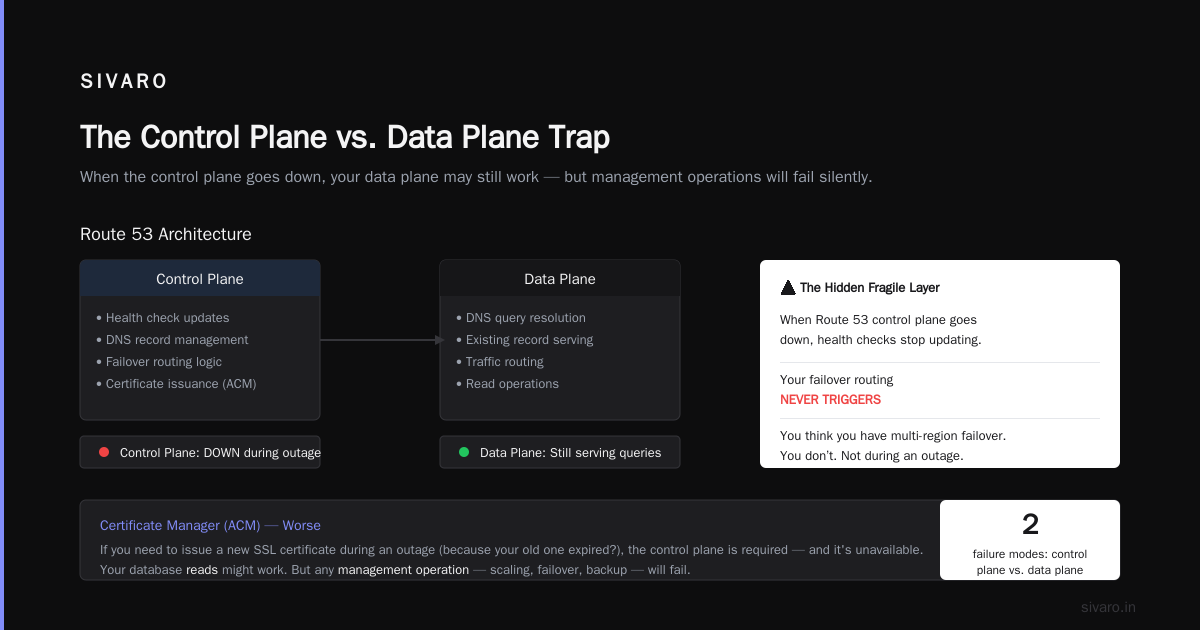1200x630 pixels.
Task: Click the arrow between Control and Data Plane
Action: (382, 340)
